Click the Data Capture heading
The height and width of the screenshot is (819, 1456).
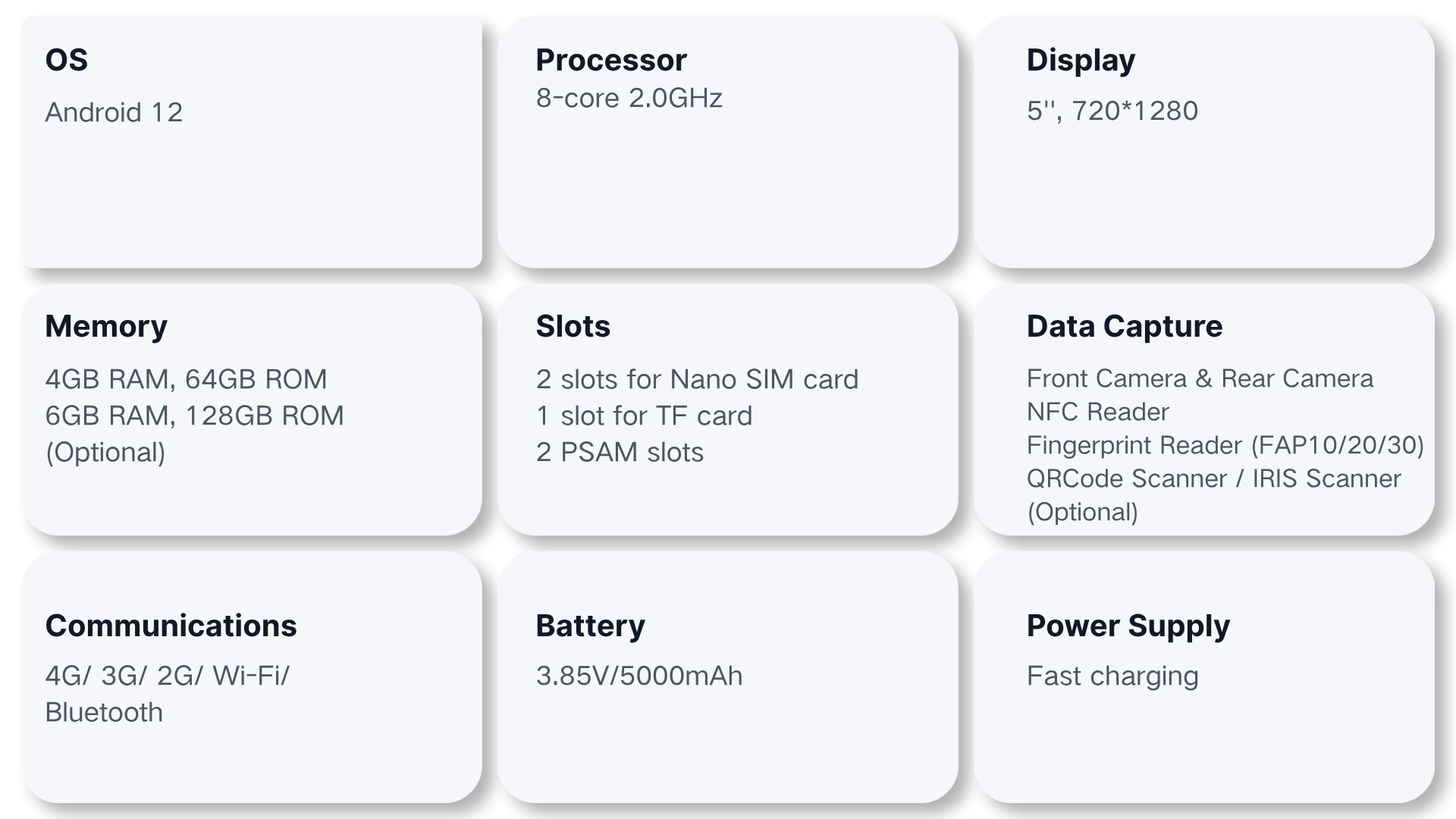point(1124,326)
